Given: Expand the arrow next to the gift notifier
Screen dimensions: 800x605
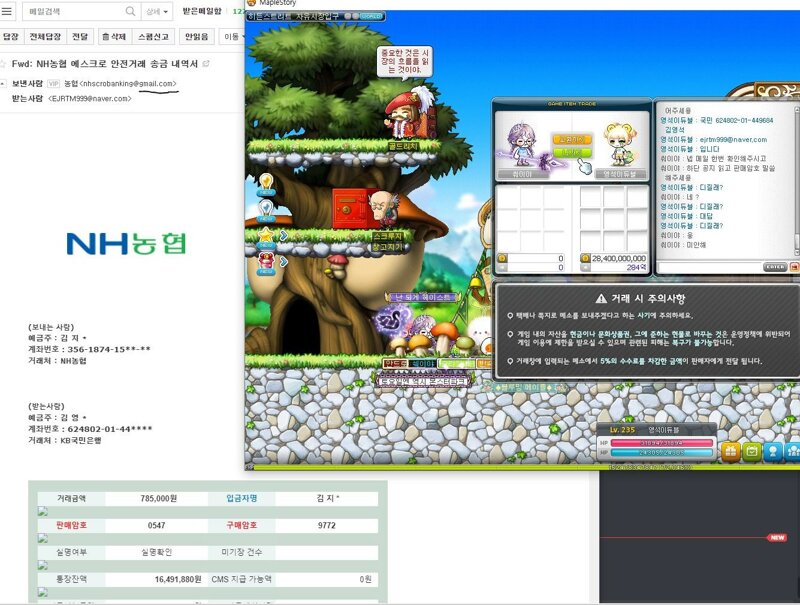Looking at the screenshot, I should click(284, 261).
